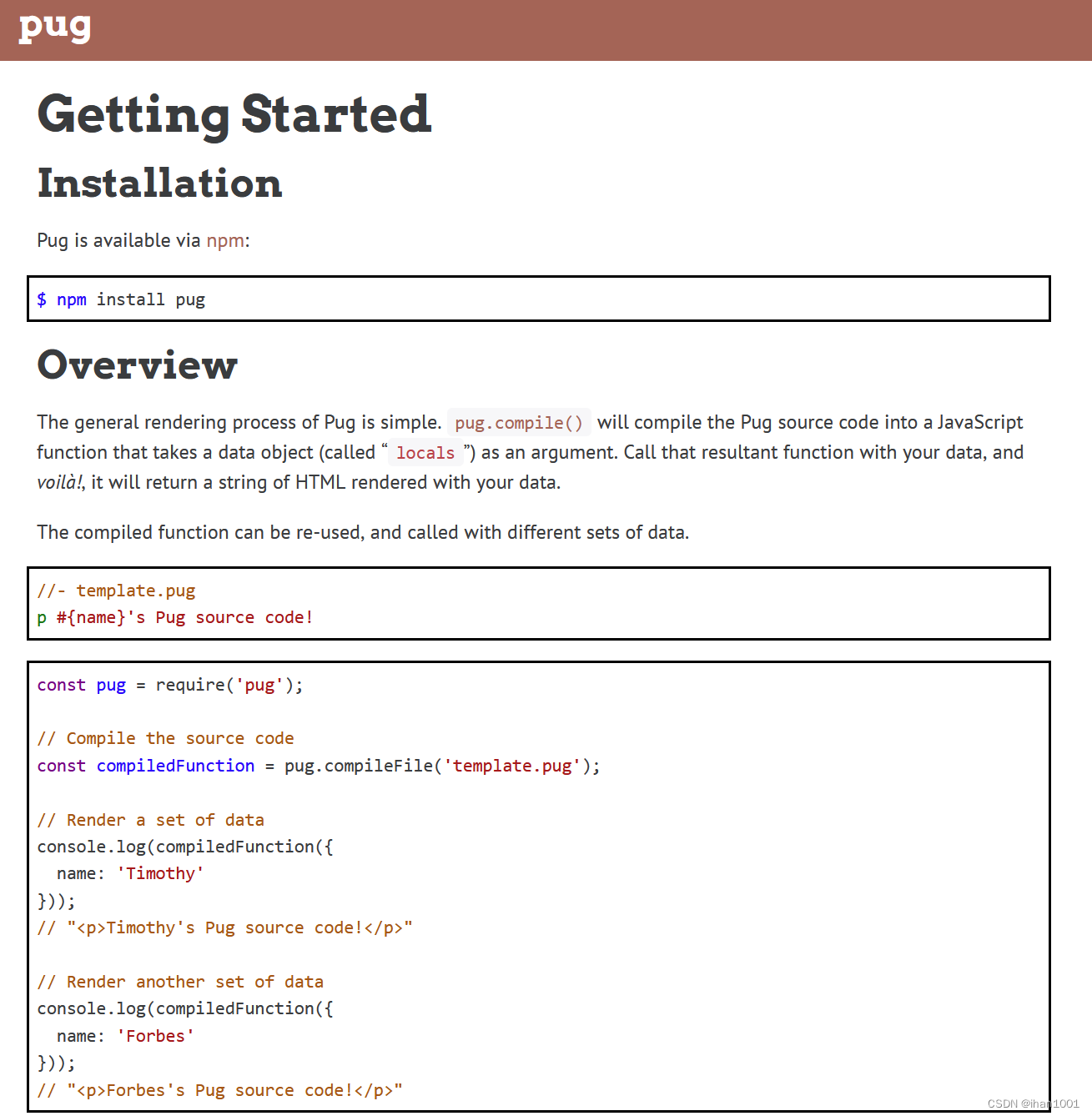Click the '// Render a set of data' comment
The width and height of the screenshot is (1092, 1116).
[x=150, y=820]
